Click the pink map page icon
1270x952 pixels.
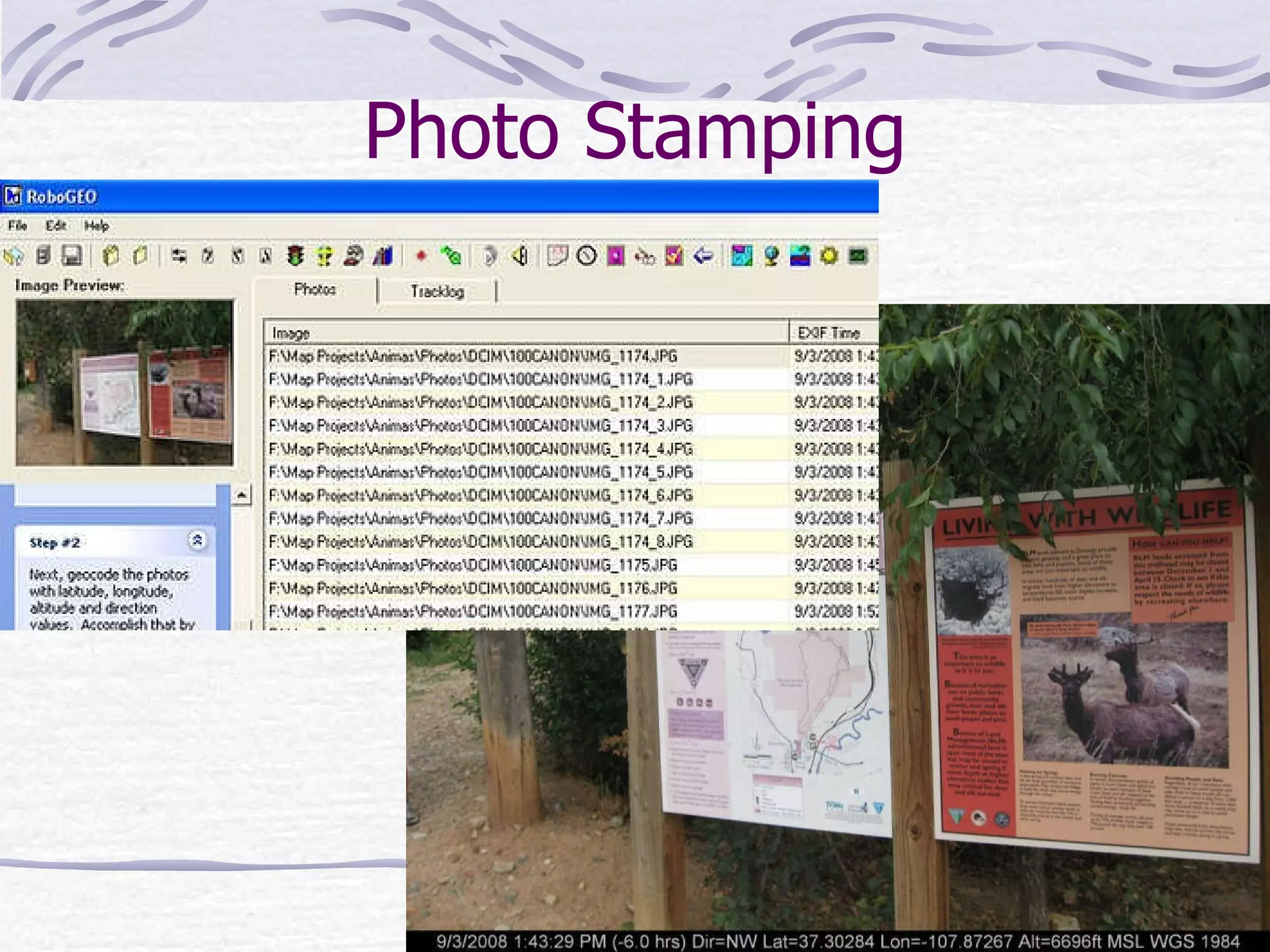[557, 255]
